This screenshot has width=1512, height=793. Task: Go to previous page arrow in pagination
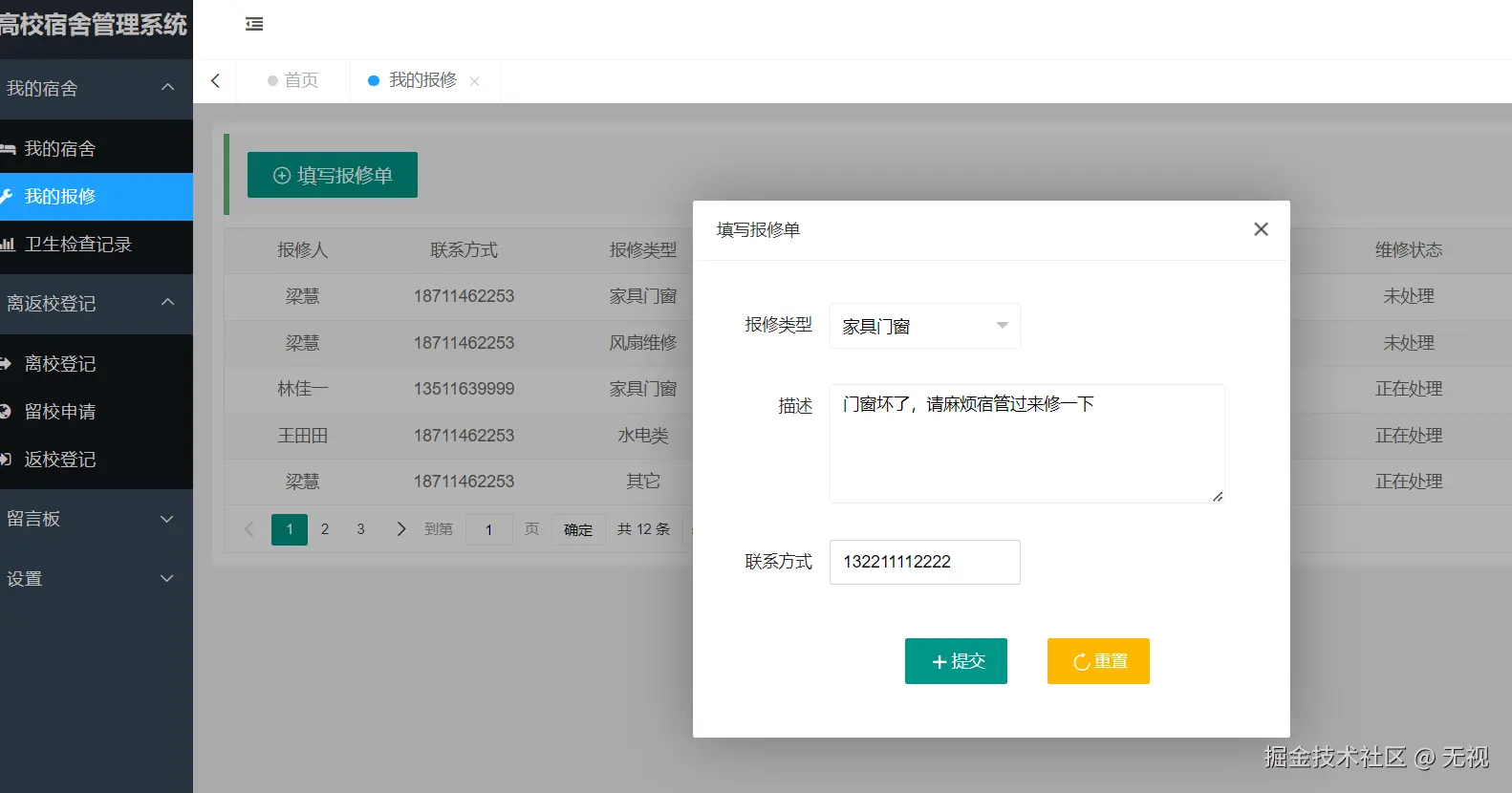tap(249, 529)
